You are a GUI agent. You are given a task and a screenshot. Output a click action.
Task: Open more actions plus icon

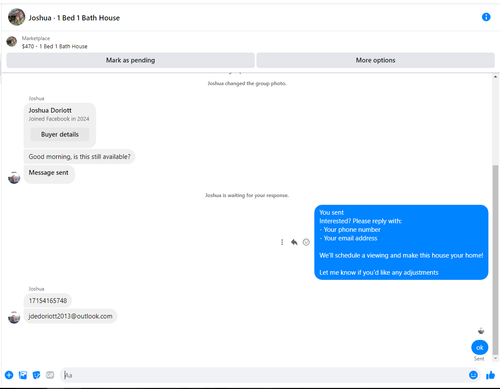[9, 375]
